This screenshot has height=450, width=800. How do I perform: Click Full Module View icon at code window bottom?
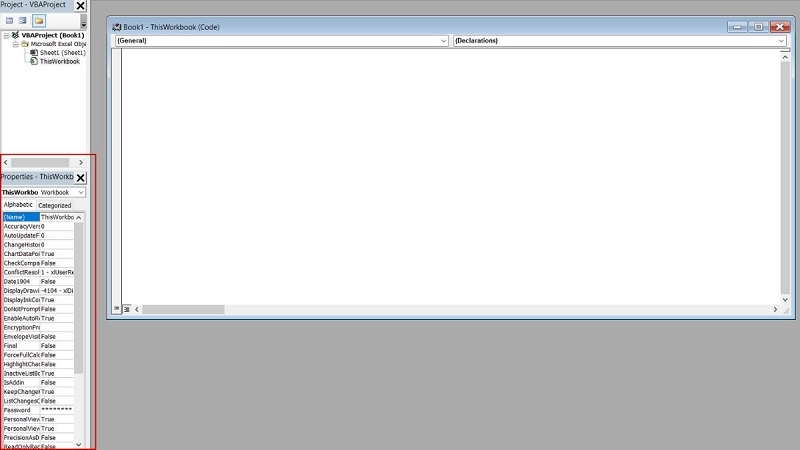pyautogui.click(x=127, y=309)
